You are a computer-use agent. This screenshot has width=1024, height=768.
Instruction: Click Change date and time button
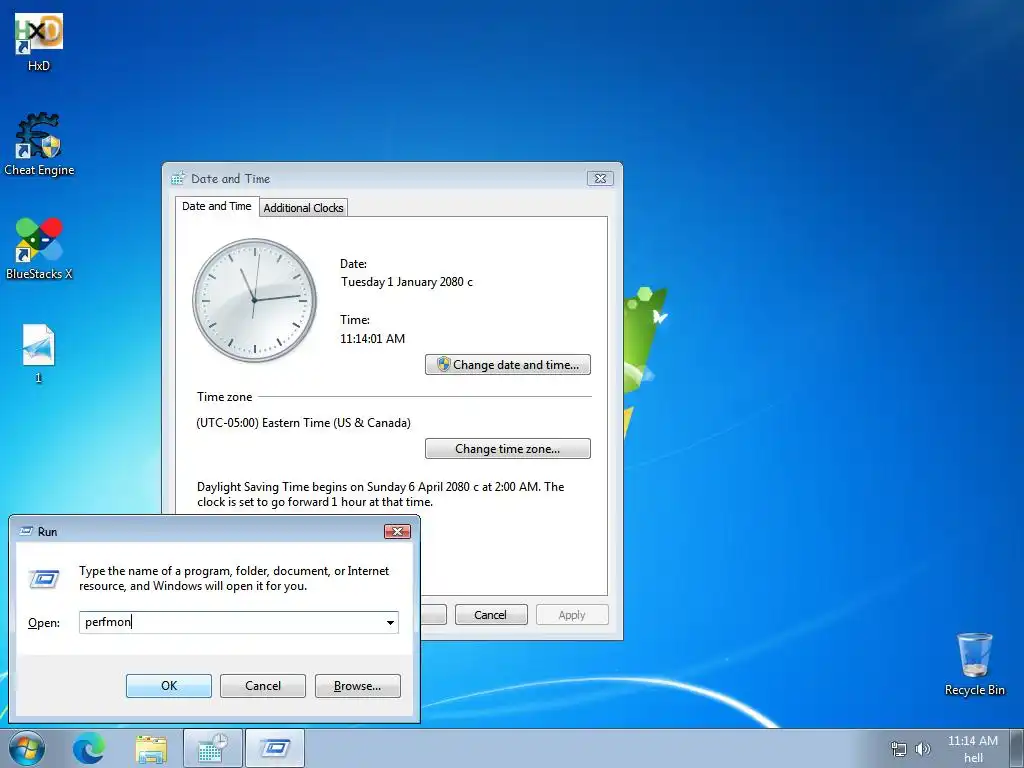coord(507,364)
